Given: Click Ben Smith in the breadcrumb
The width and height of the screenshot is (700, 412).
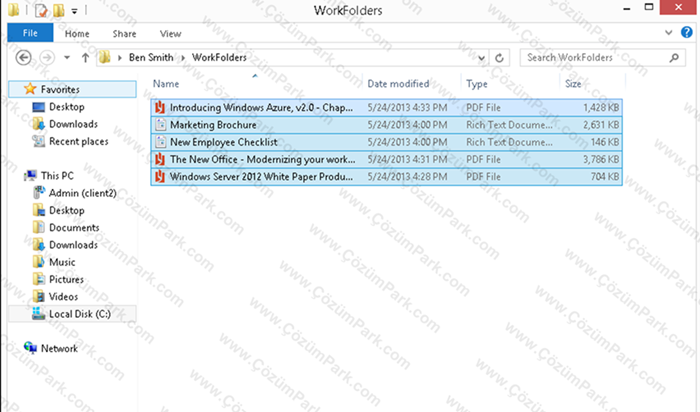Looking at the screenshot, I should point(151,57).
